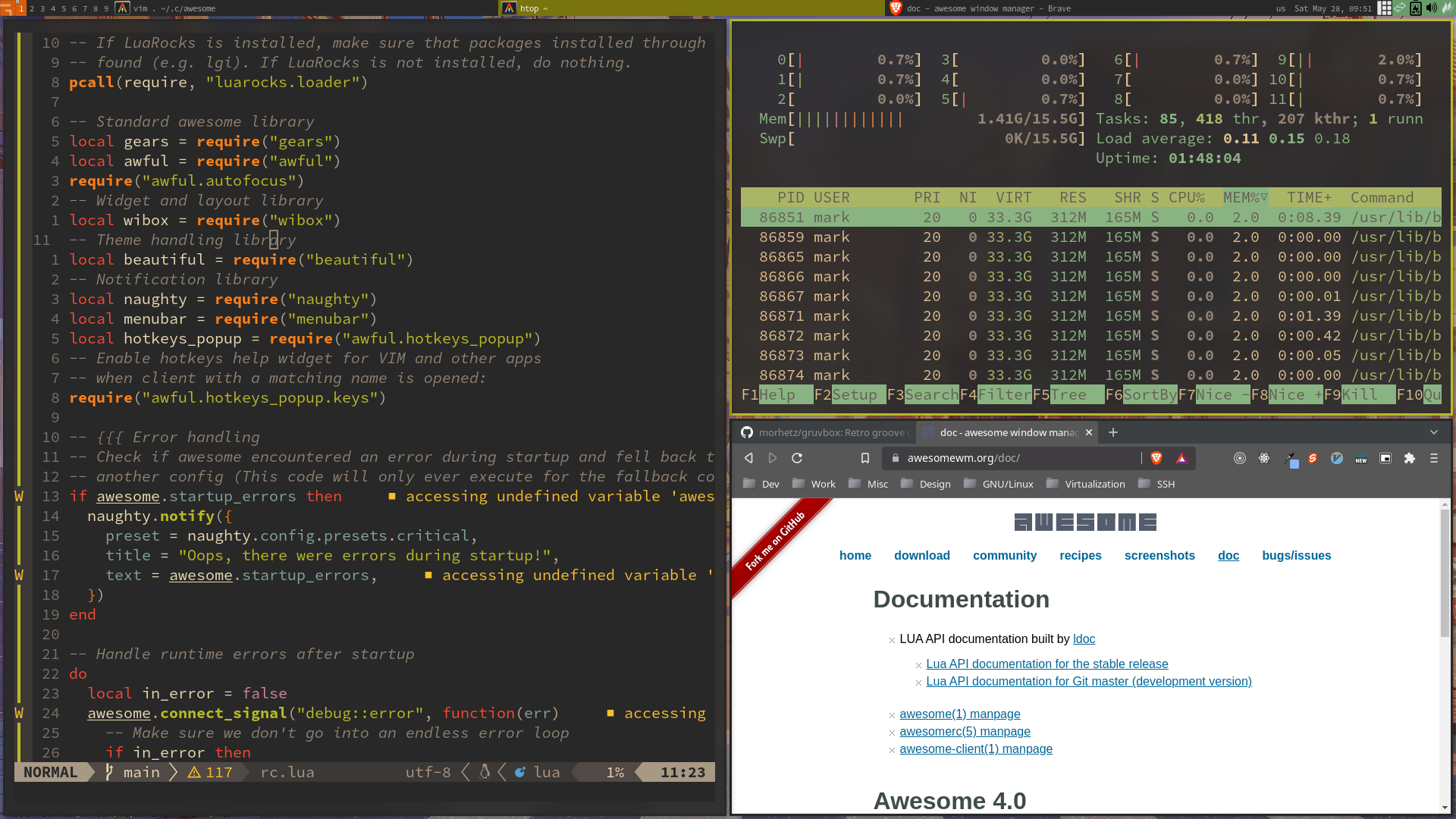Switch to workspace tag 5
Image resolution: width=1456 pixels, height=819 pixels.
64,9
